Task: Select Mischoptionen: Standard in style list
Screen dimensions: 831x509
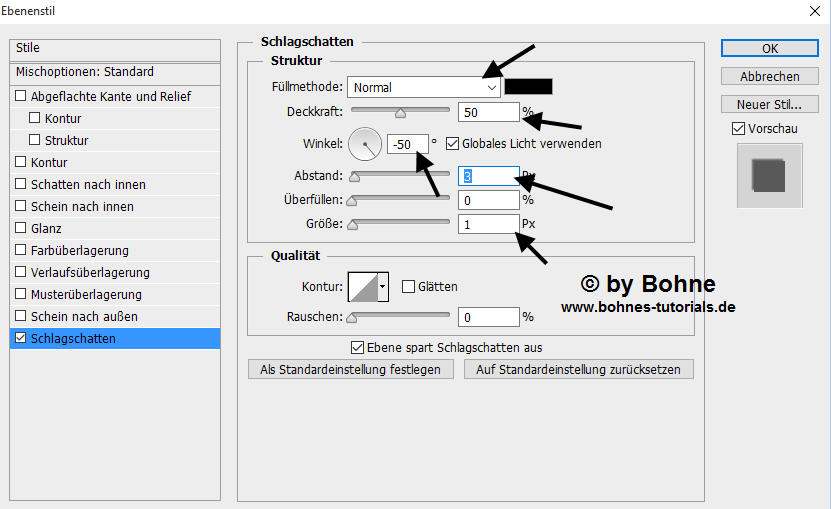Action: pos(85,72)
